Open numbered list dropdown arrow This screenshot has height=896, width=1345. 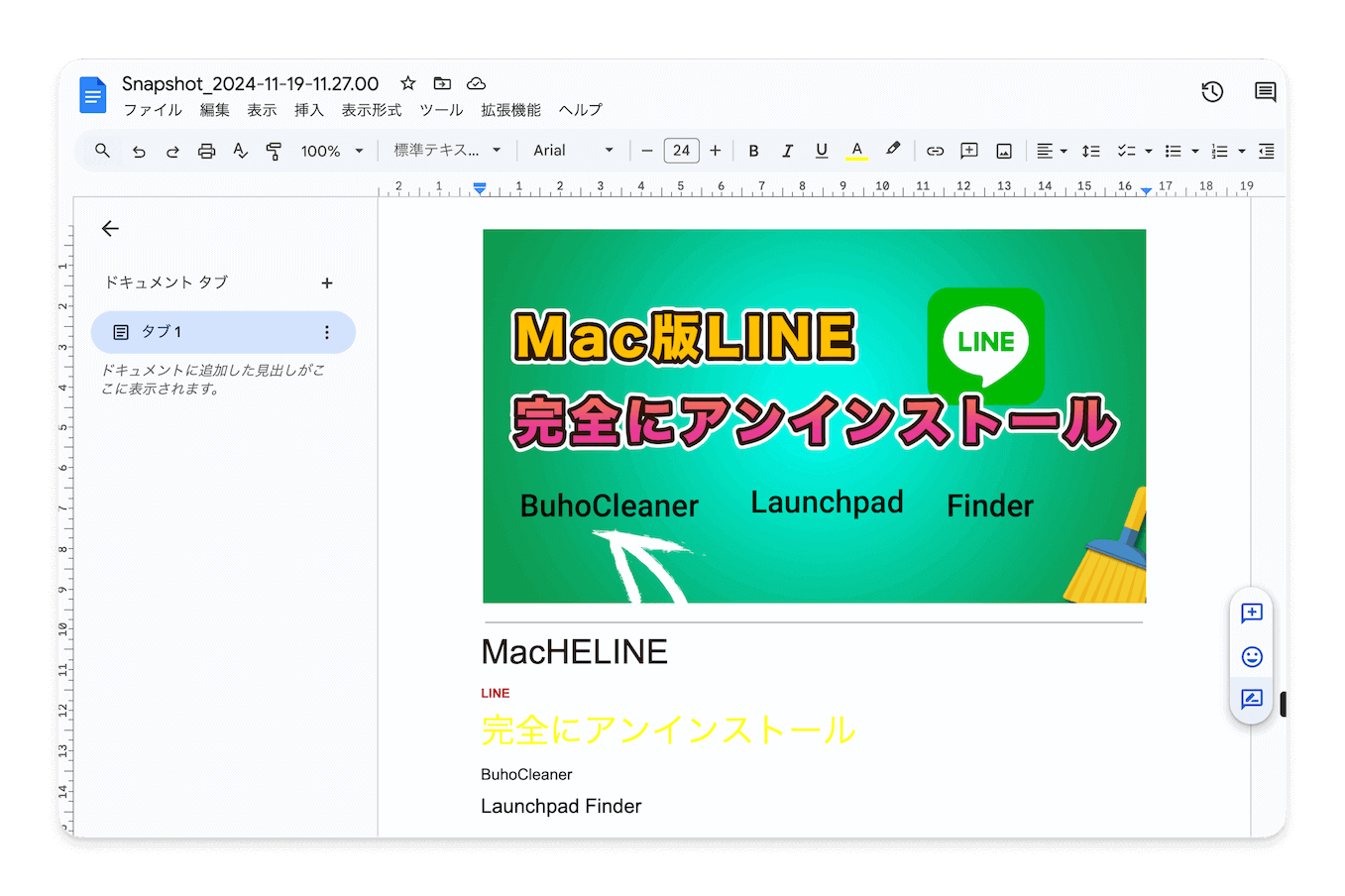(1242, 152)
